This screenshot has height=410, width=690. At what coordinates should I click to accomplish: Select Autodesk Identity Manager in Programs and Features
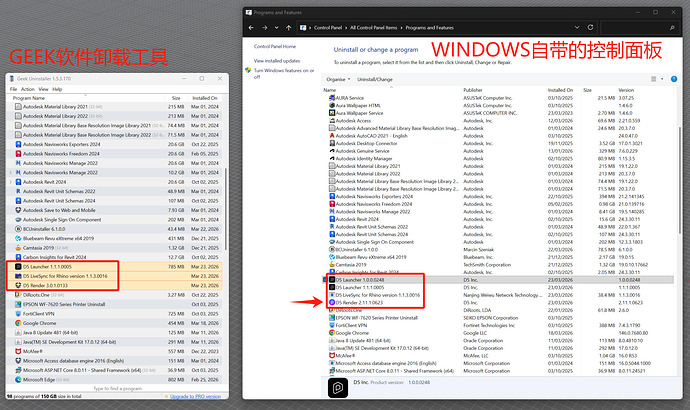[x=498, y=158]
